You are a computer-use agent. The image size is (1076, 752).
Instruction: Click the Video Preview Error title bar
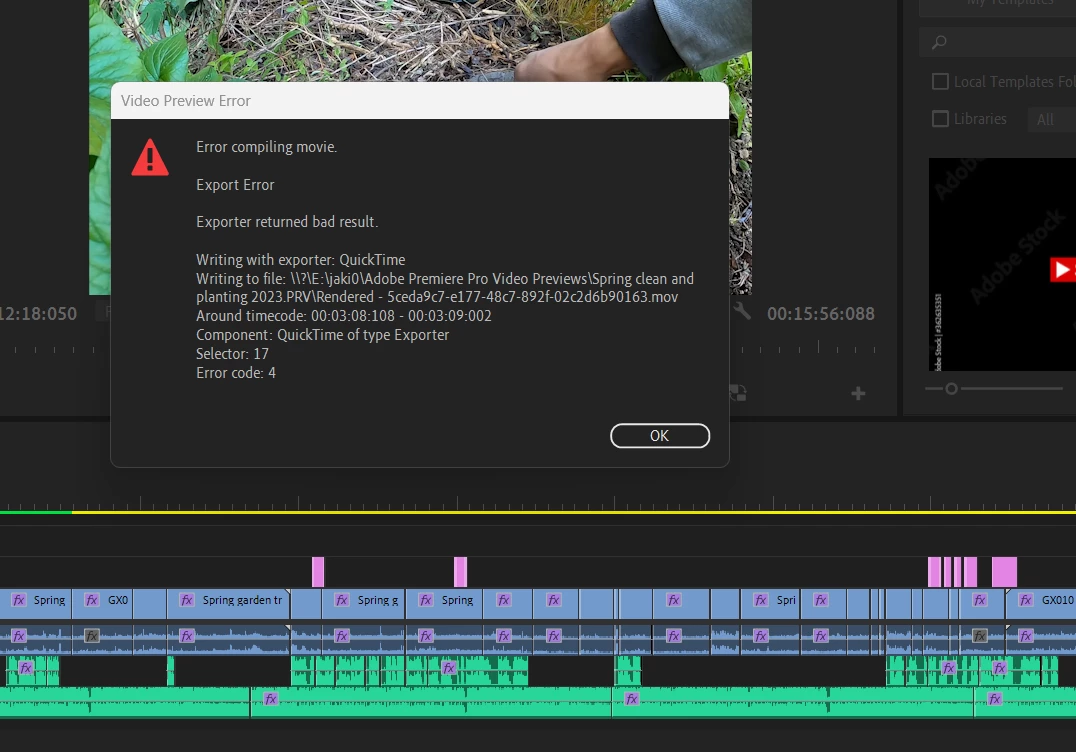click(420, 101)
